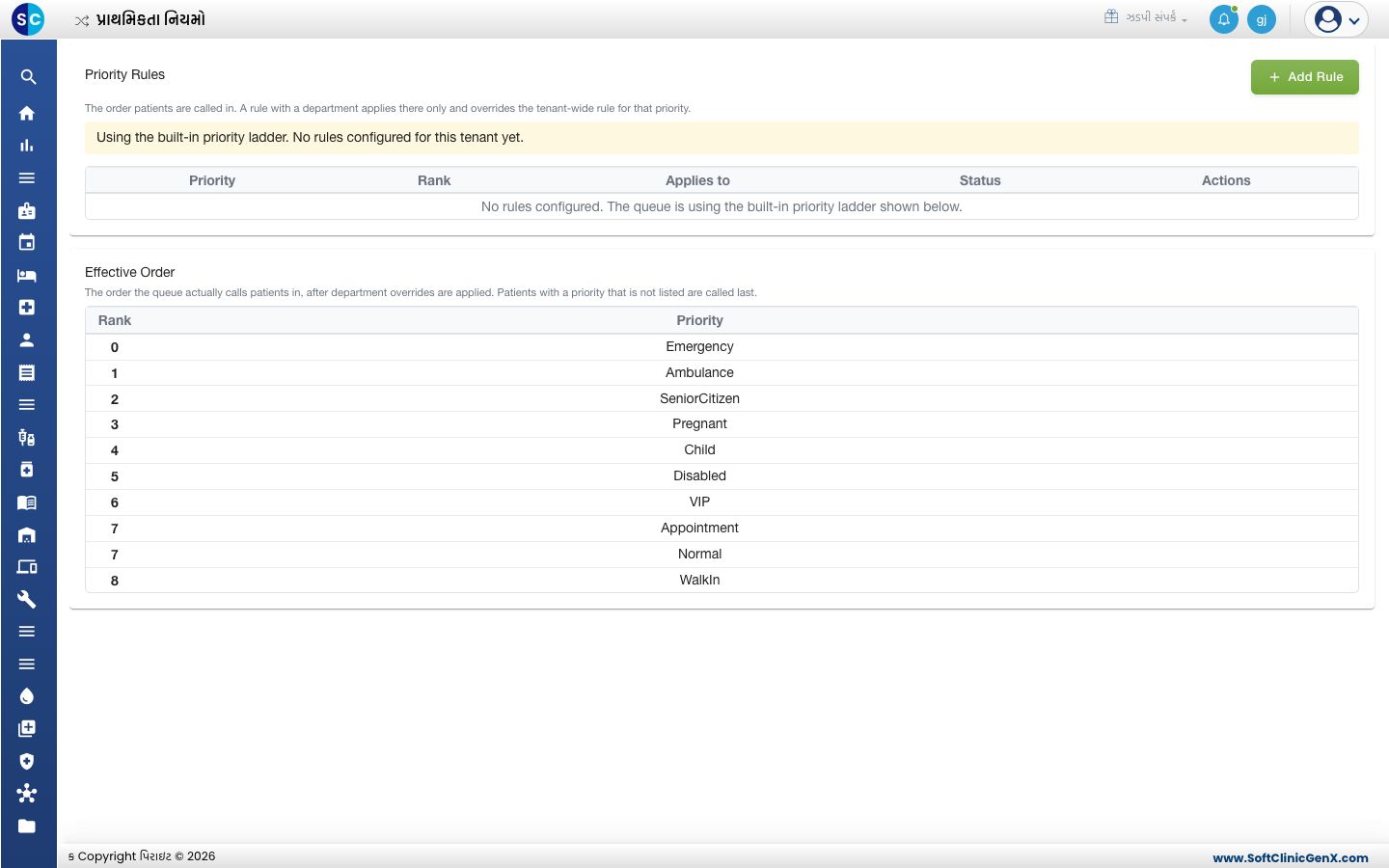The image size is (1389, 868).
Task: Click the Rank header in Priority Rules table
Action: [434, 180]
